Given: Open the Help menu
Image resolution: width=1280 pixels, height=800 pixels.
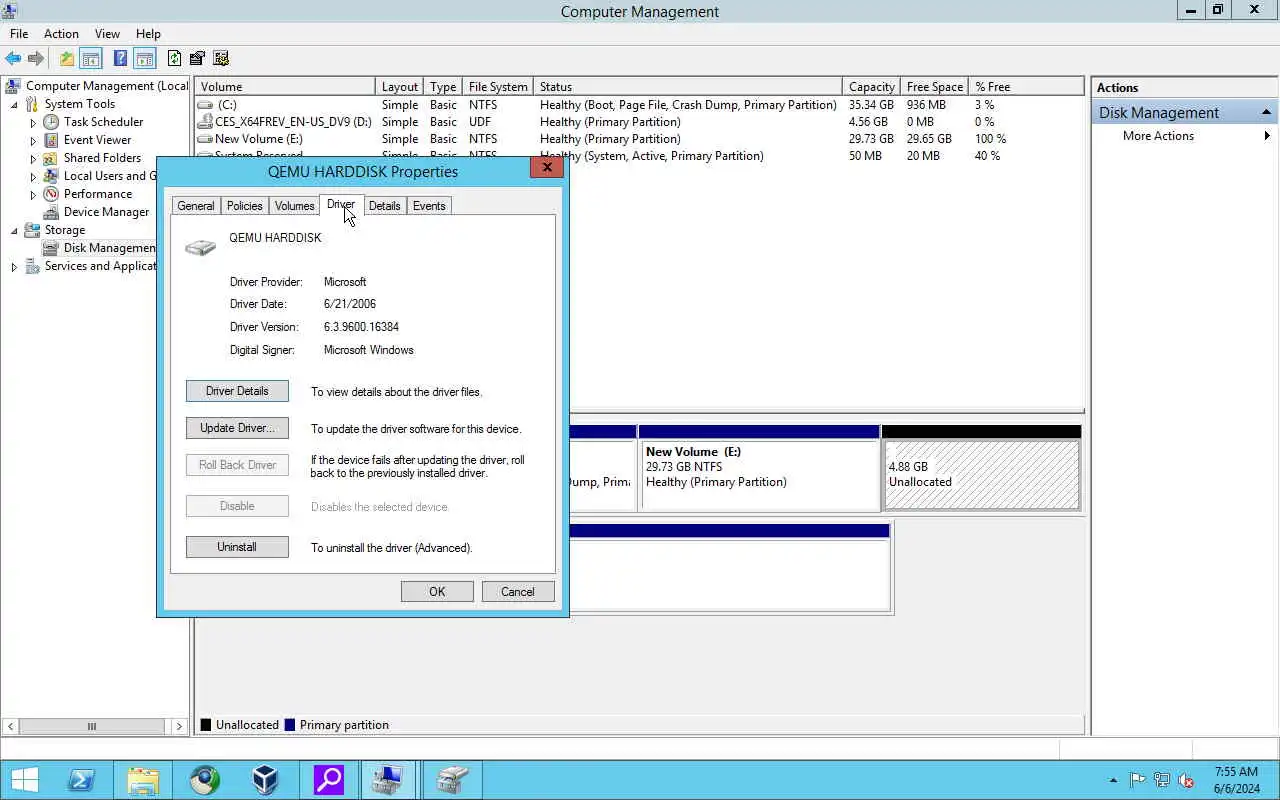Looking at the screenshot, I should (x=148, y=34).
